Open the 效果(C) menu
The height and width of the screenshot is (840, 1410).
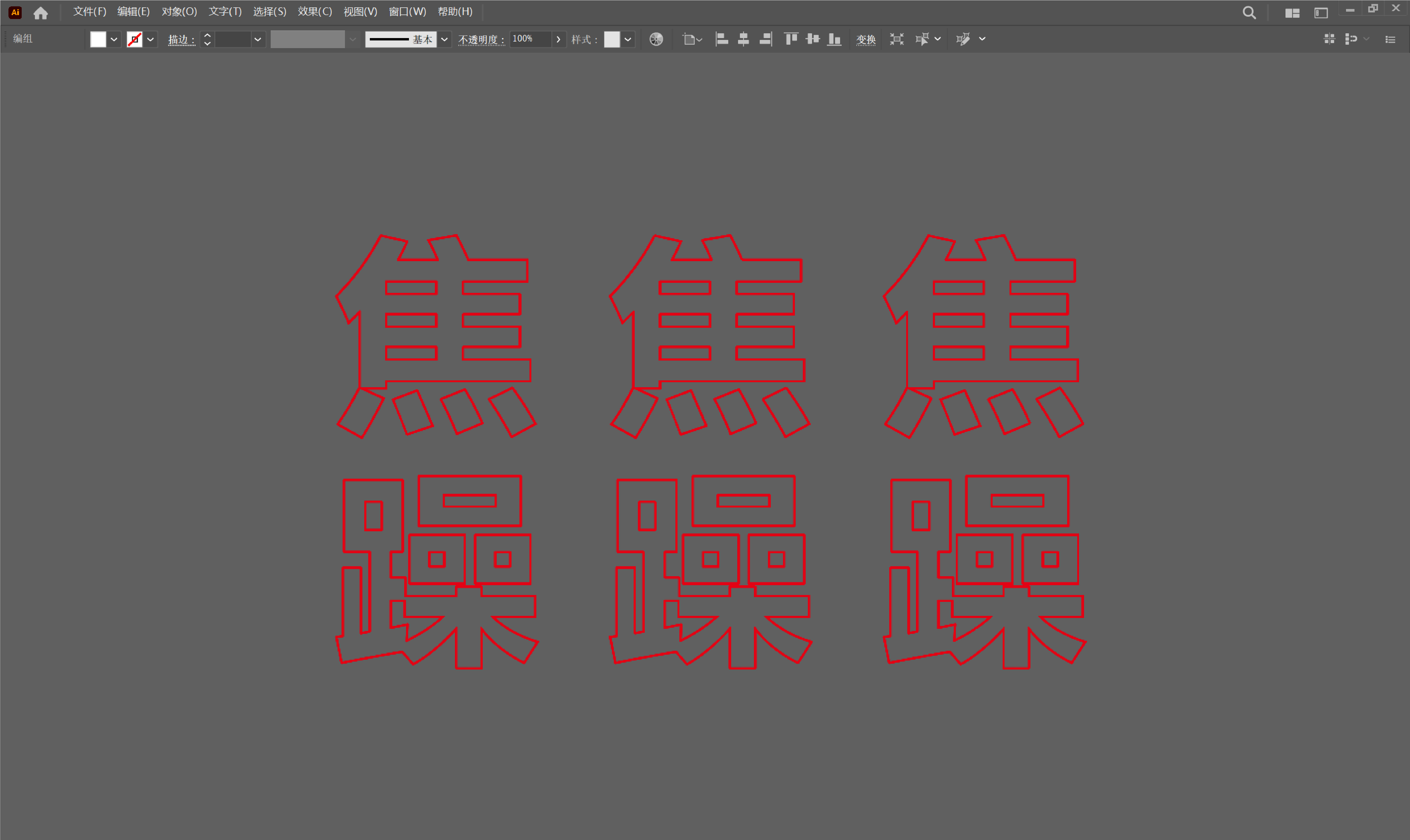pyautogui.click(x=315, y=12)
